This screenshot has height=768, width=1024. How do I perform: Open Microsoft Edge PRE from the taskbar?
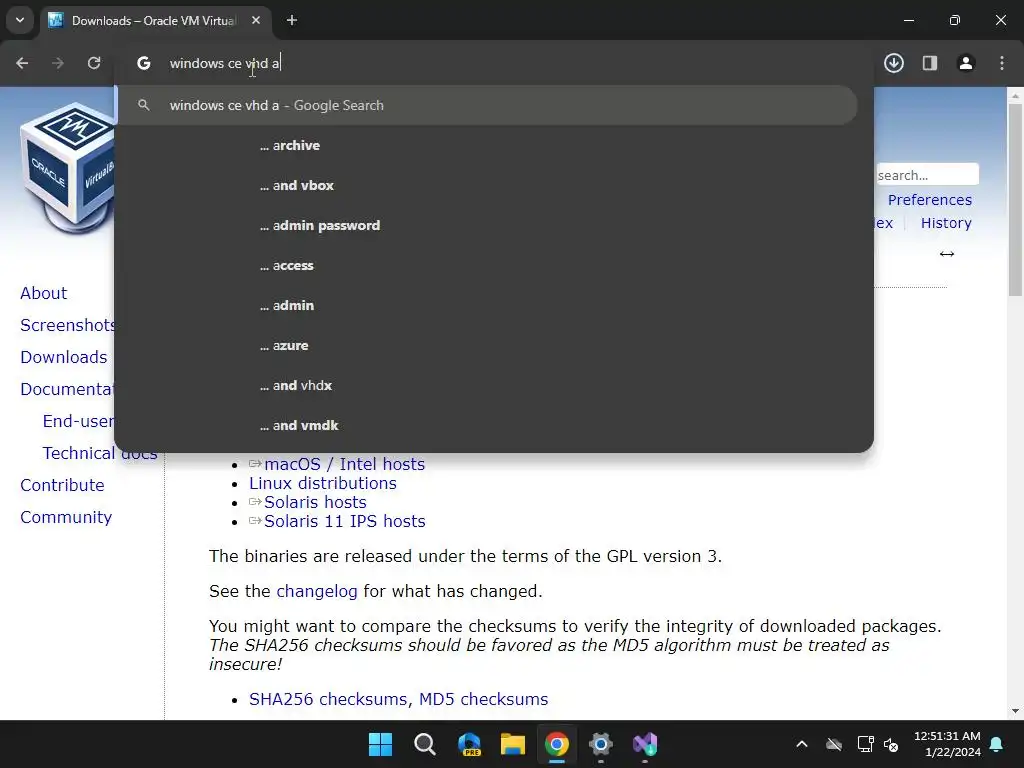pos(469,744)
